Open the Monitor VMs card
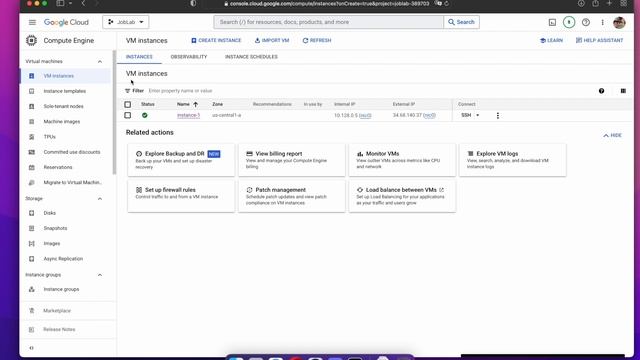The width and height of the screenshot is (640, 360). (x=402, y=160)
